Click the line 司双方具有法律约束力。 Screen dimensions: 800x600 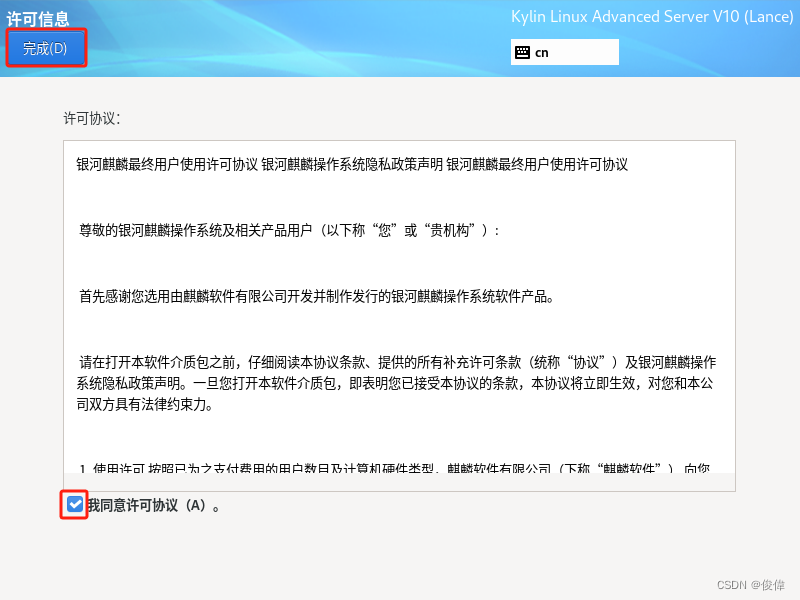(x=145, y=405)
